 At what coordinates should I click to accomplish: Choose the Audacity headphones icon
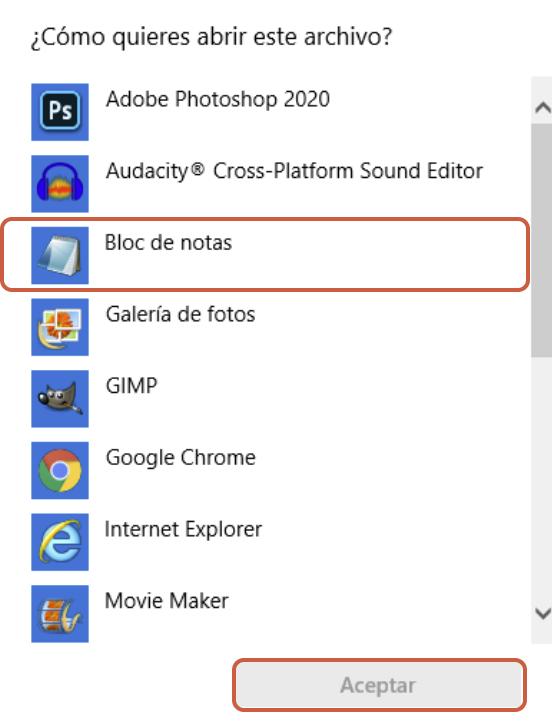pos(60,184)
